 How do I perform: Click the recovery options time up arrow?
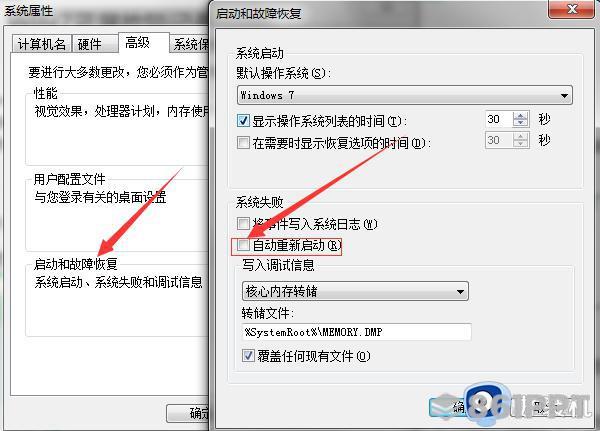point(520,136)
